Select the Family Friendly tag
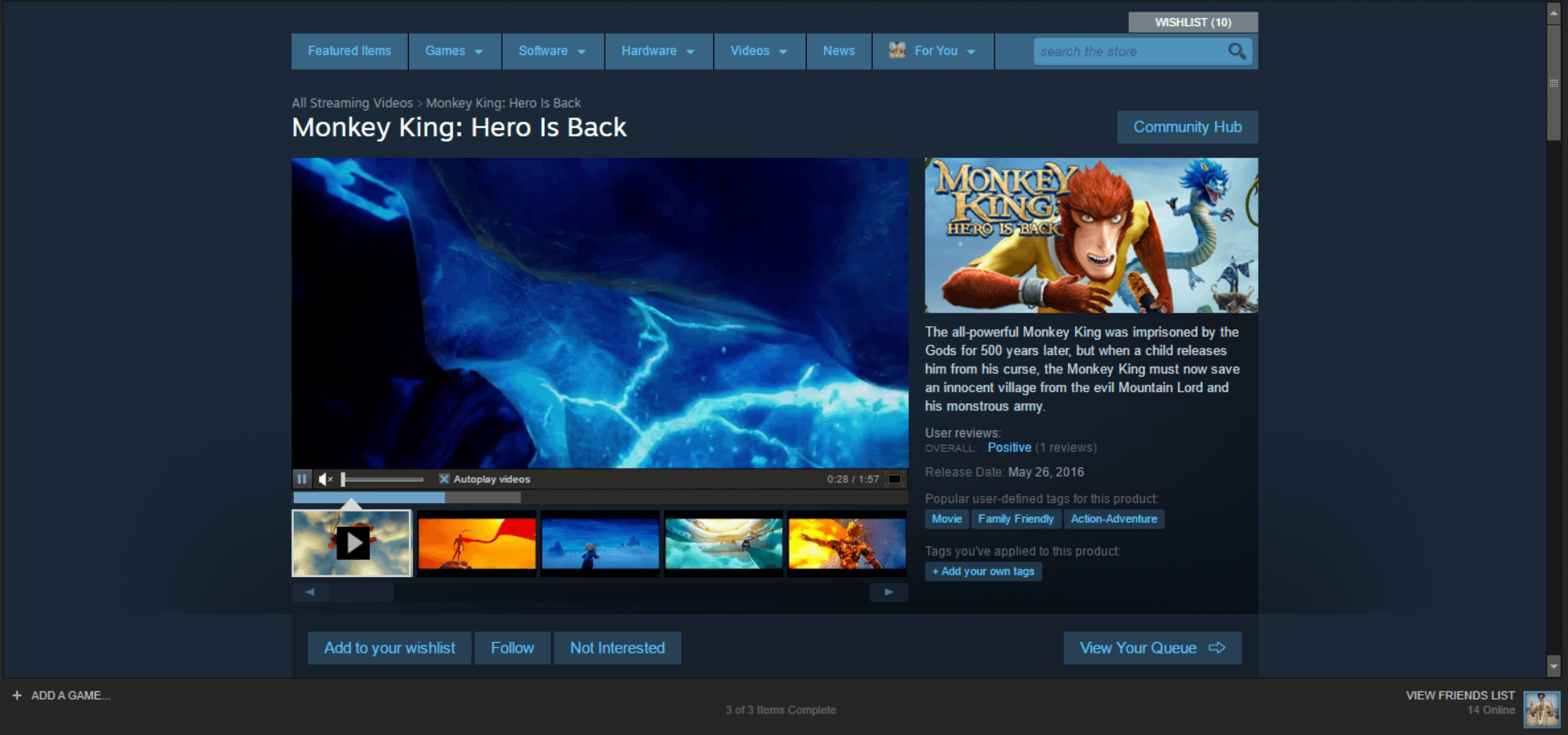The image size is (1568, 735). pyautogui.click(x=1016, y=519)
